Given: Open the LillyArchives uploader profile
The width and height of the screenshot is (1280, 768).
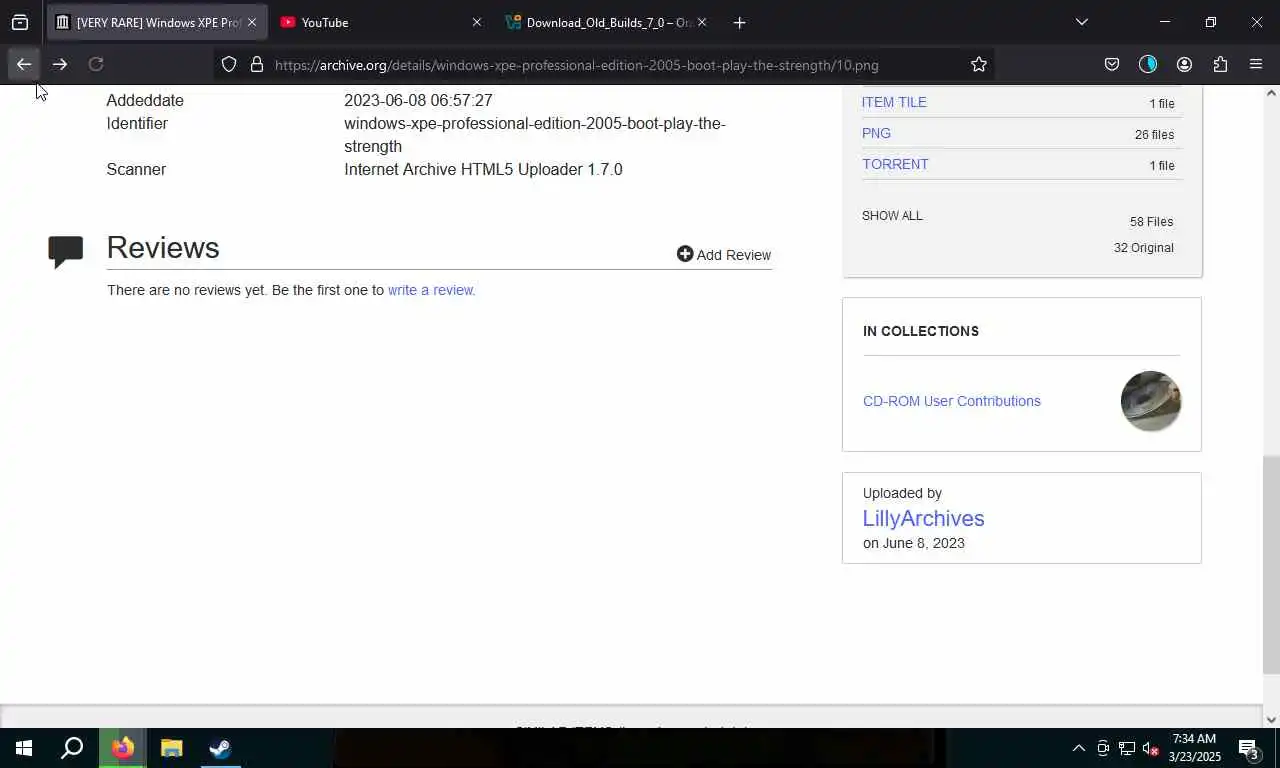Looking at the screenshot, I should [923, 518].
